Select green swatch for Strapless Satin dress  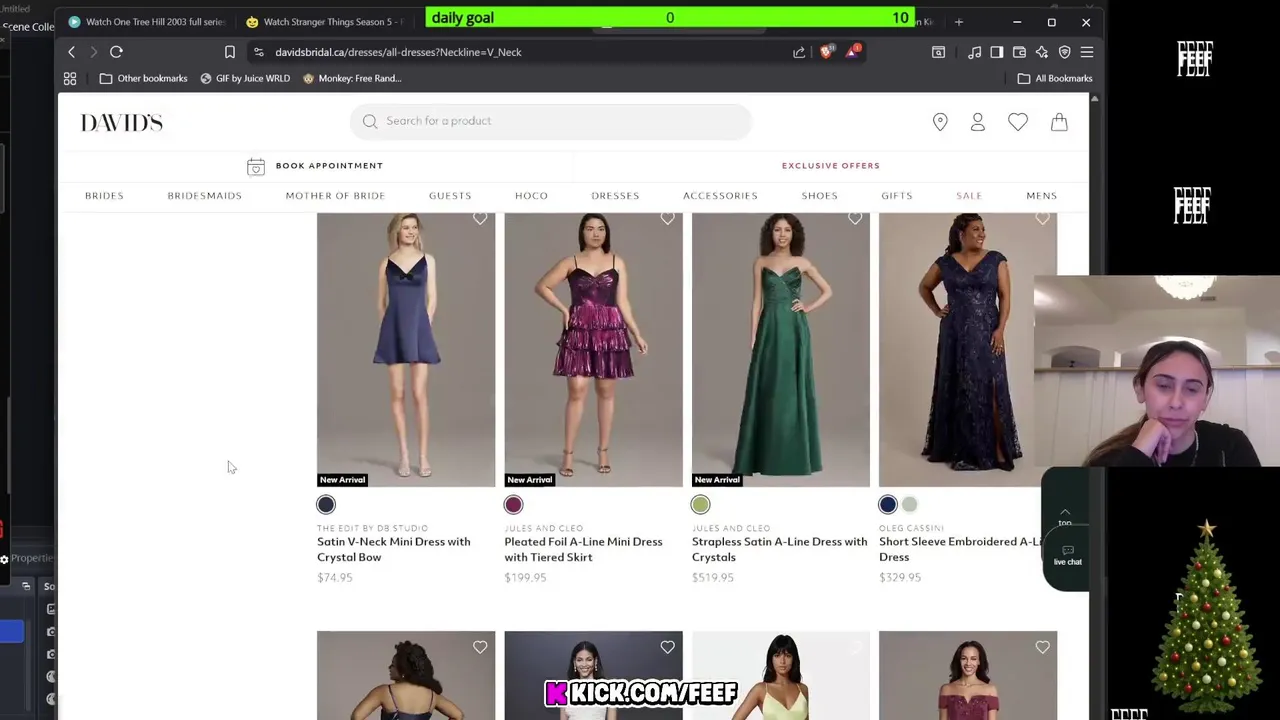[700, 505]
